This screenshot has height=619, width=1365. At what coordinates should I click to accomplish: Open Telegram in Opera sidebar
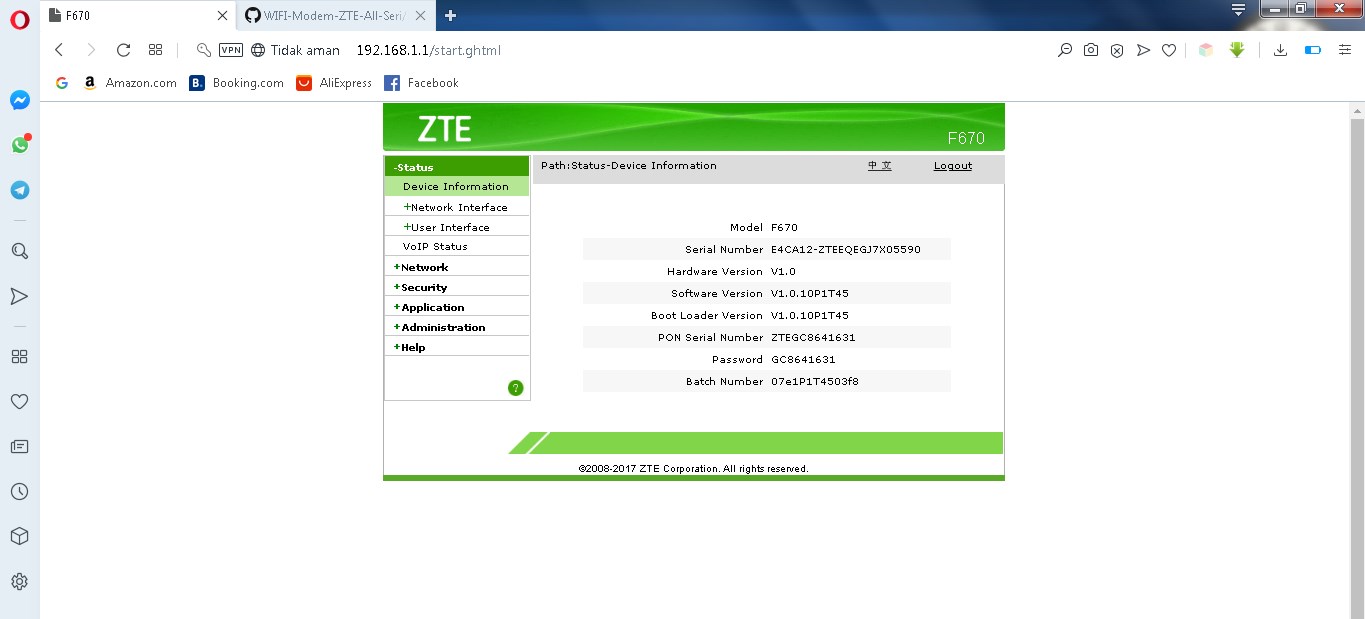tap(19, 190)
